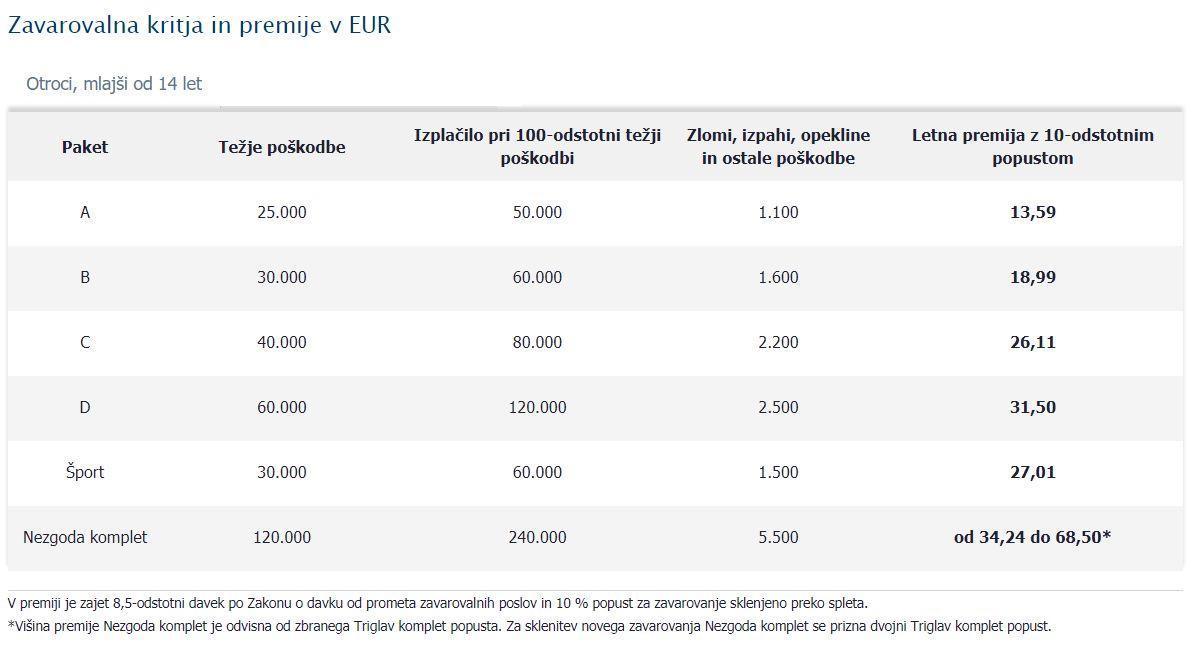Image resolution: width=1195 pixels, height=658 pixels.
Task: Click the "Letna premija z 10-odstotnim popustom" header
Action: (x=1032, y=146)
